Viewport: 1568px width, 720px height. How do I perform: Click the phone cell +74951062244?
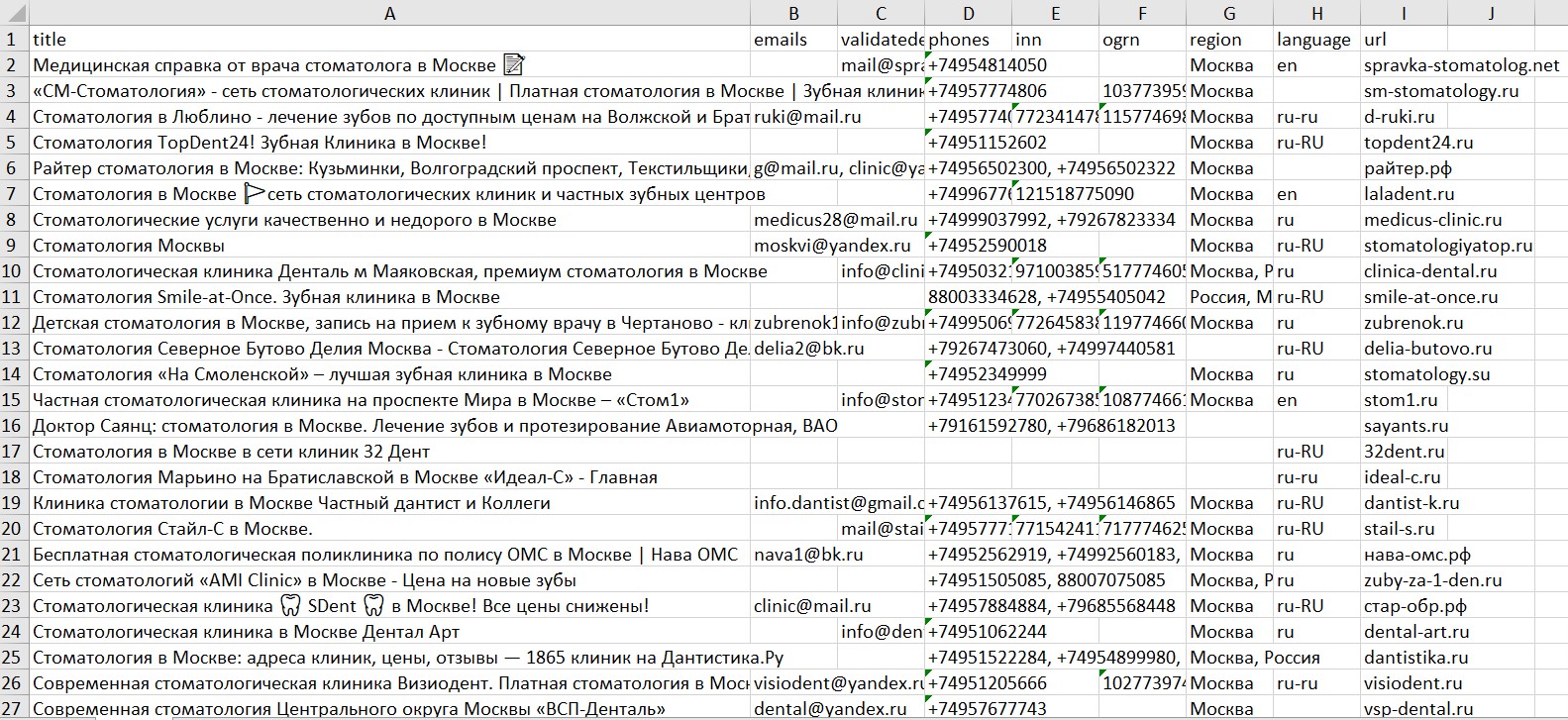coord(987,632)
